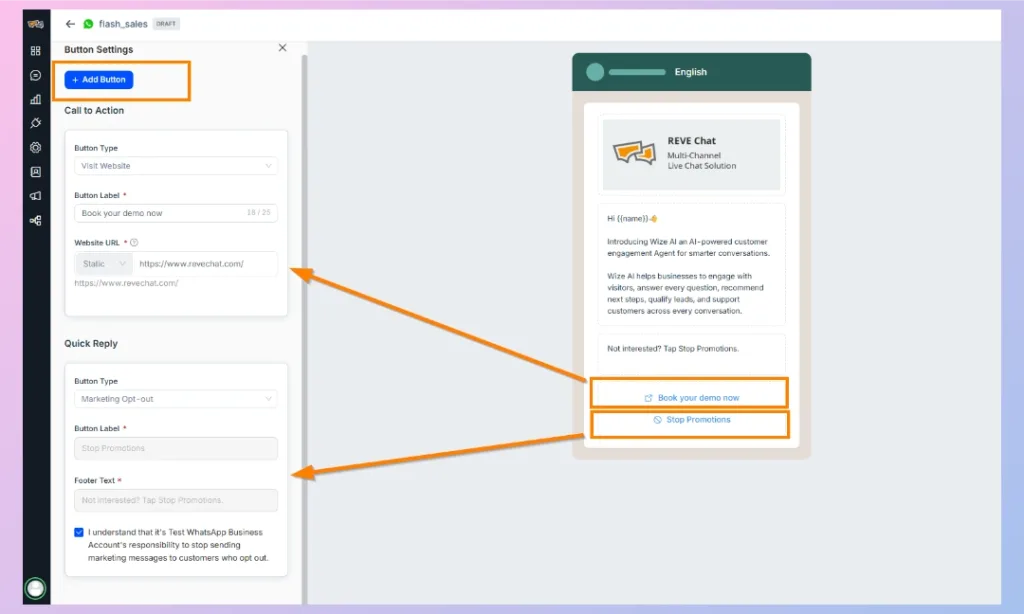Open the campaigns megaphone sidebar icon
Screen dimensions: 1024x614
point(35,196)
